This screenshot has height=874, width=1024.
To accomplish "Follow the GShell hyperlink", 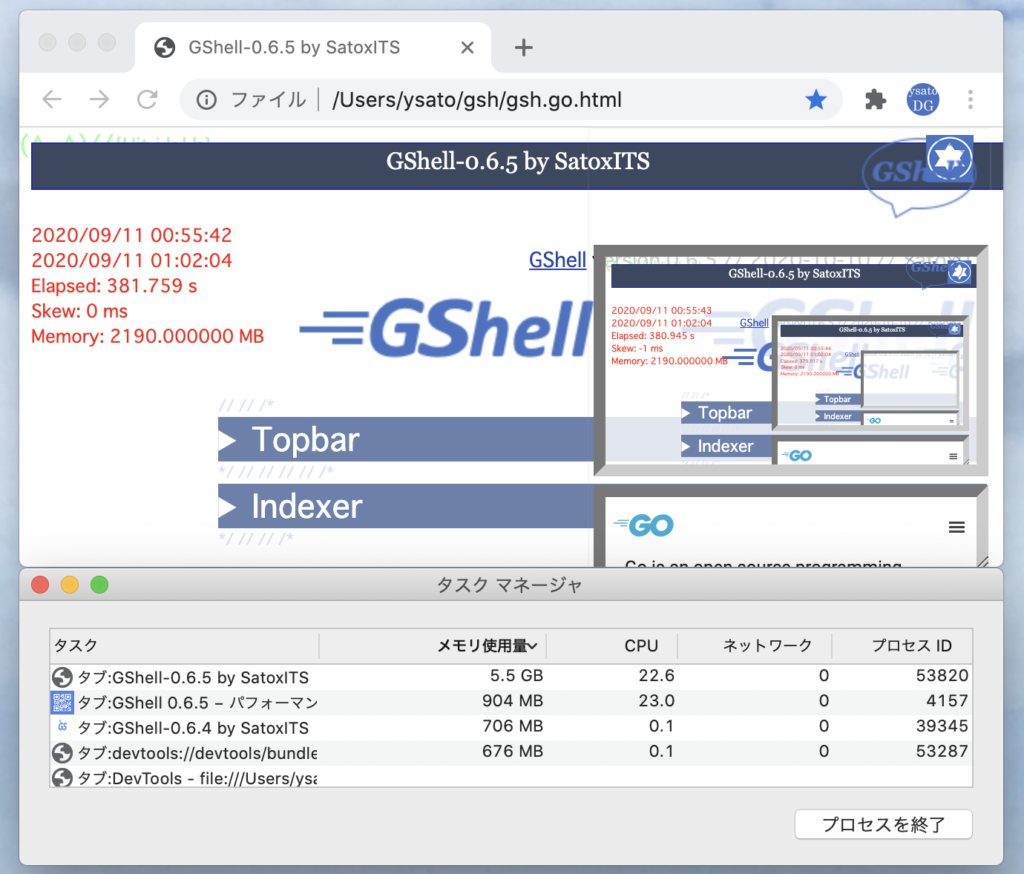I will point(557,260).
